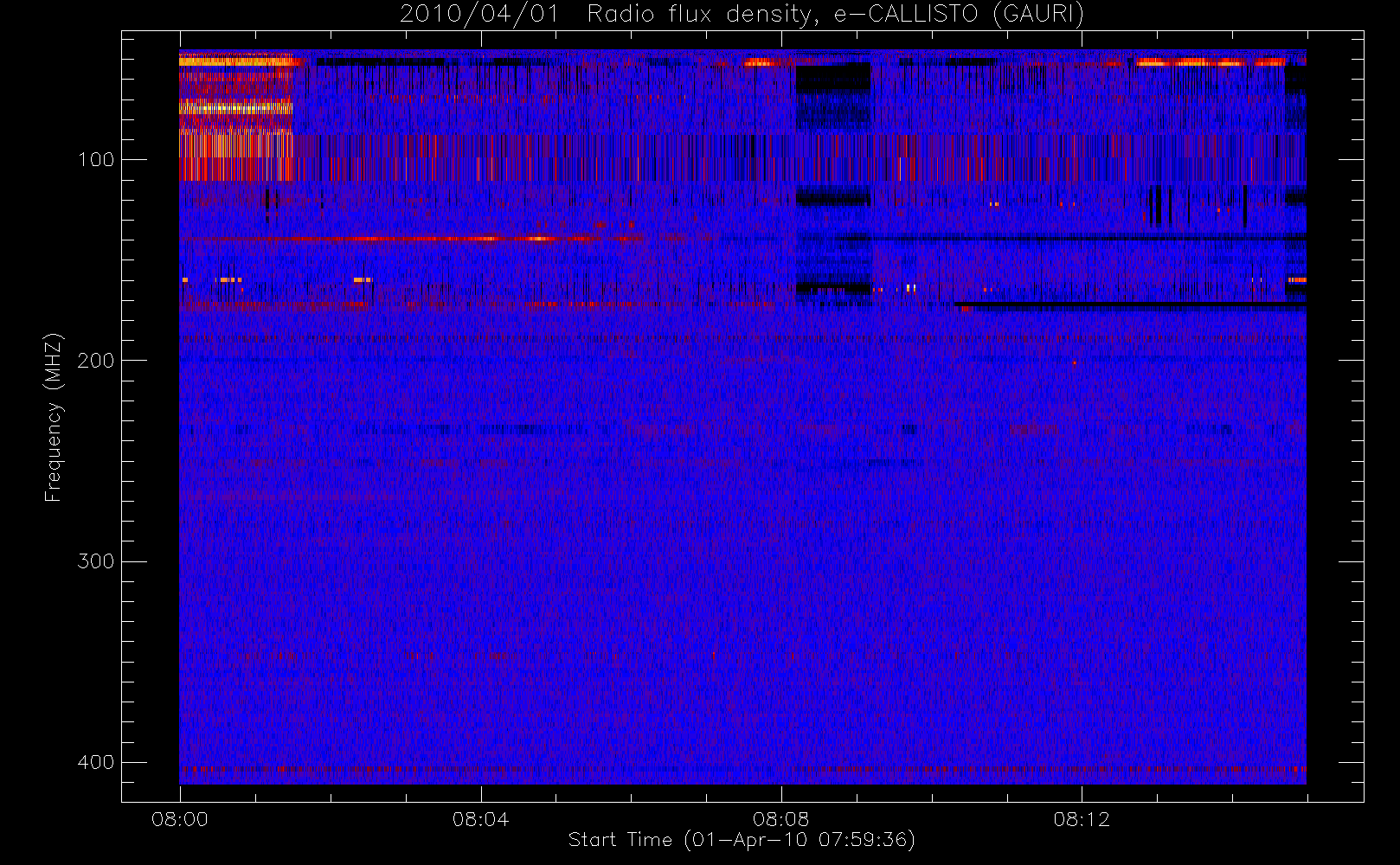Click the 200 frequency tick label
The width and height of the screenshot is (1400, 865).
click(x=96, y=361)
